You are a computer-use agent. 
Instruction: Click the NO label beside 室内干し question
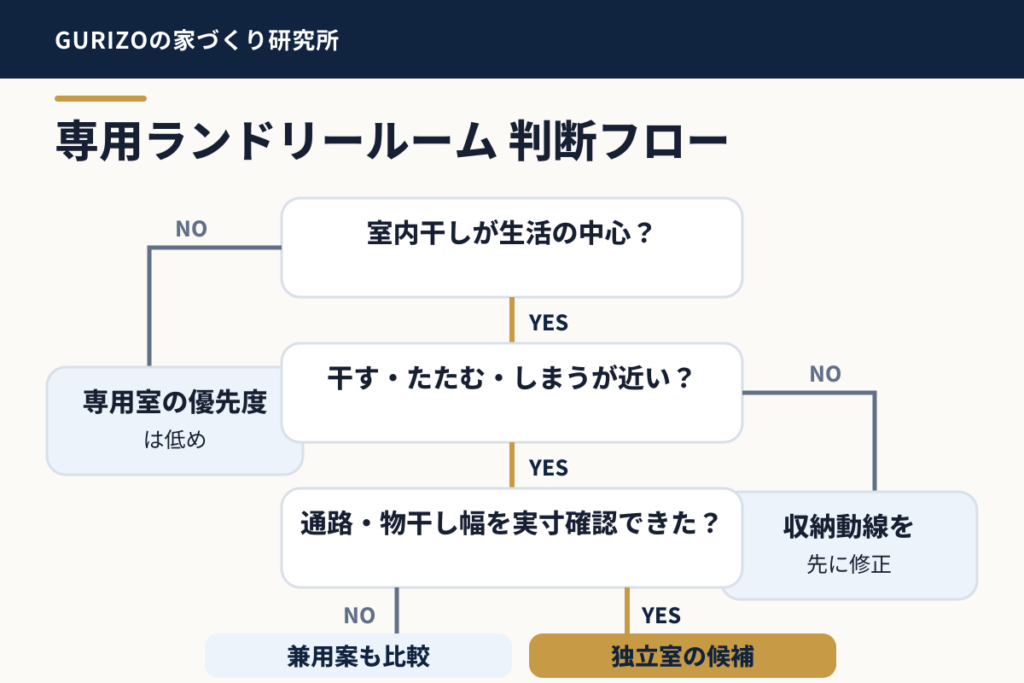pos(191,229)
